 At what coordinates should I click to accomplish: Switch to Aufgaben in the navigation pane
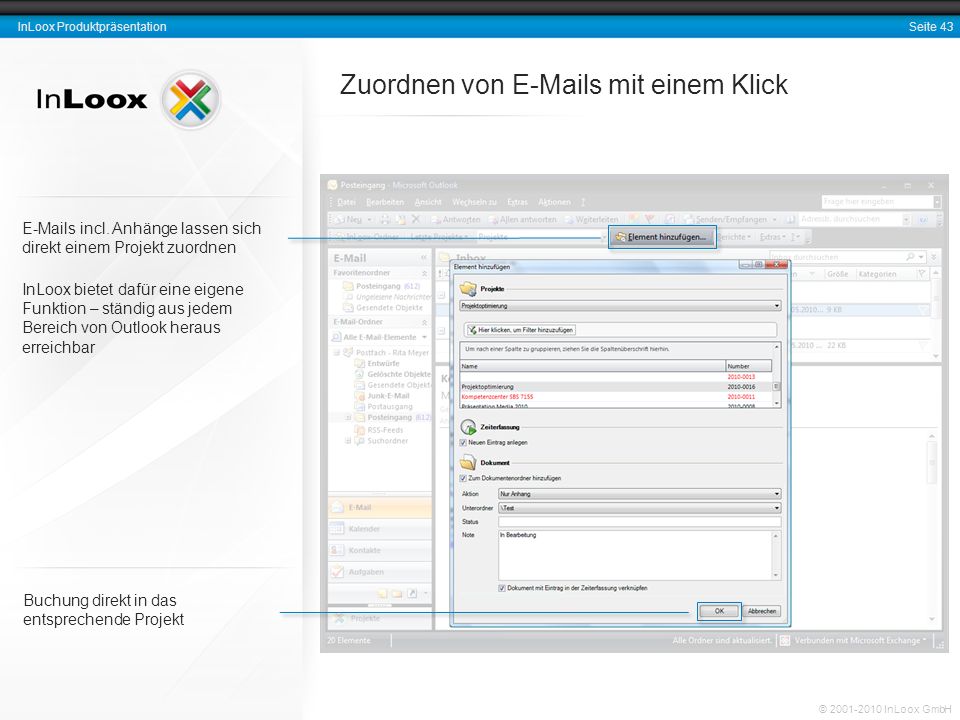click(380, 572)
